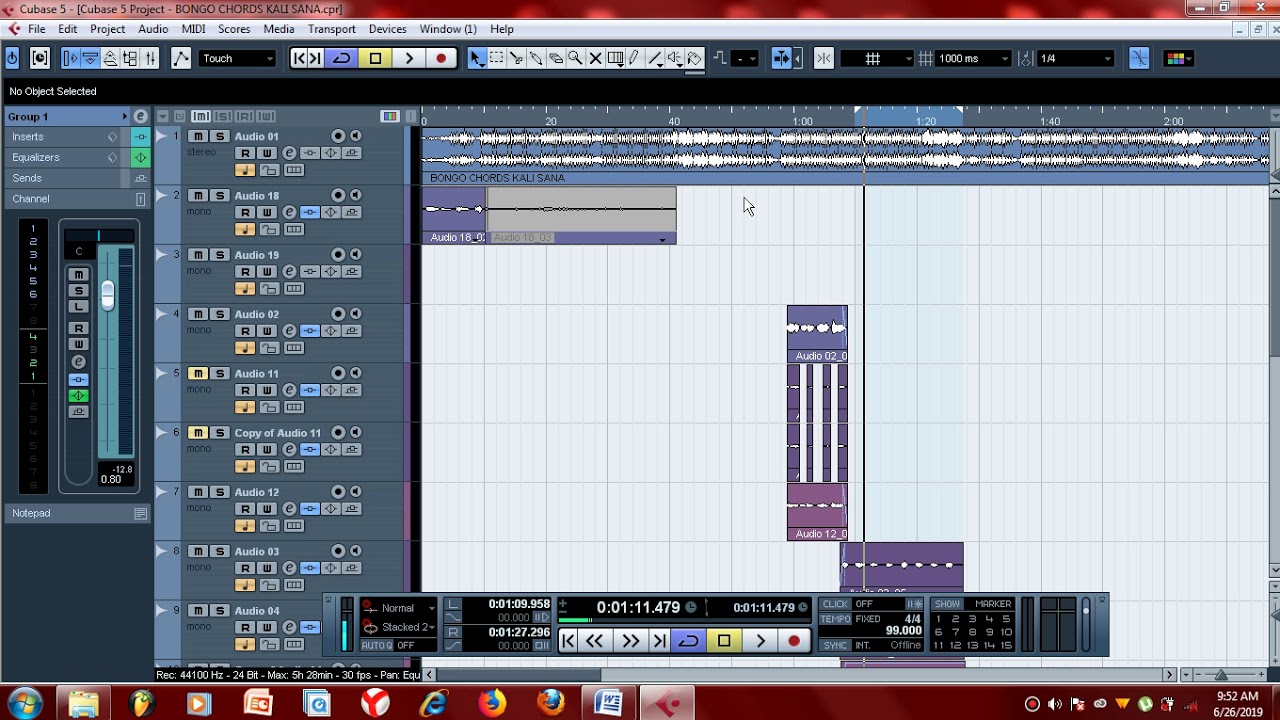
Task: Click Go to previous marker in the transport panel
Action: [x=568, y=641]
